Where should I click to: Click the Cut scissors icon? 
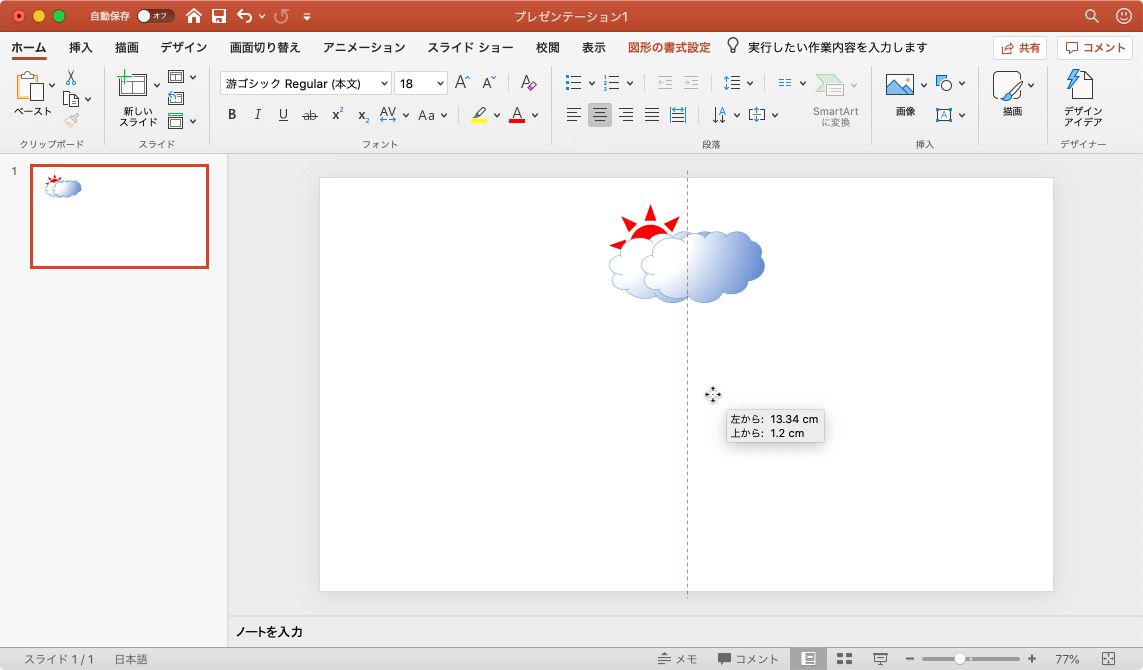coord(71,78)
